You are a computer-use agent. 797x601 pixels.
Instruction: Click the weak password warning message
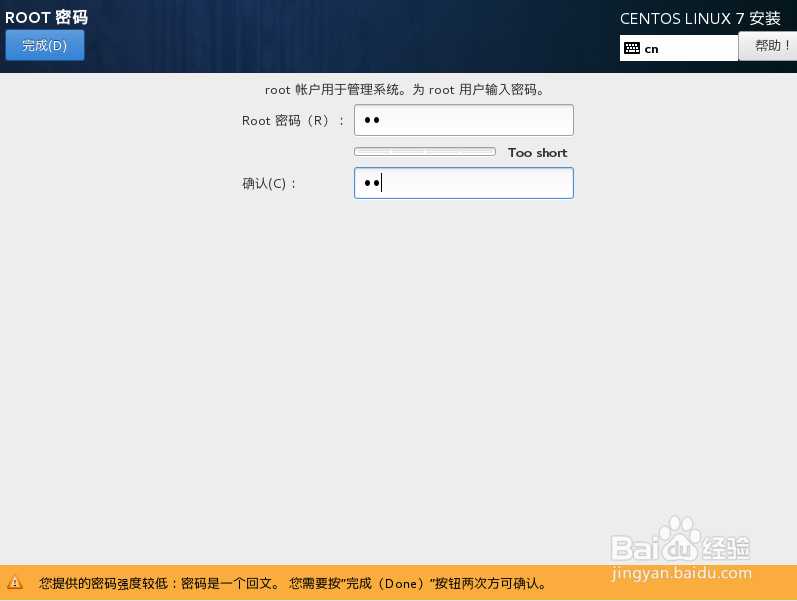pos(293,583)
